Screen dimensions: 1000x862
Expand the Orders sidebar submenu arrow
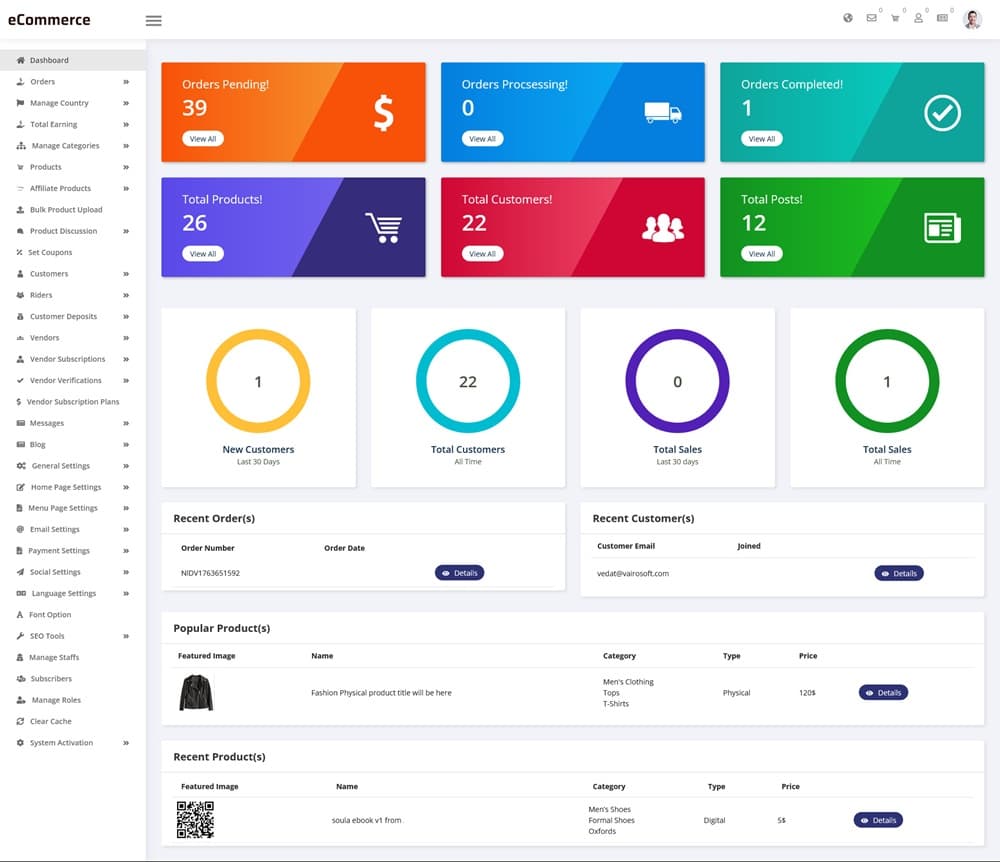[126, 82]
